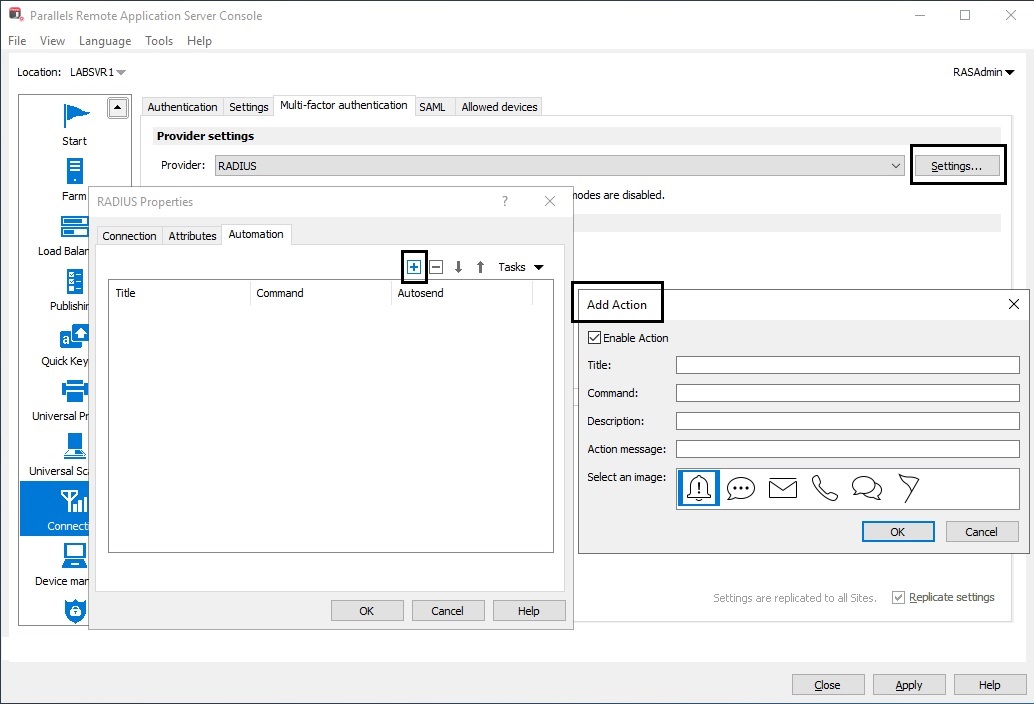Screen dimensions: 1034x704
Task: Click the shield lock icon in sidebar
Action: click(x=75, y=610)
